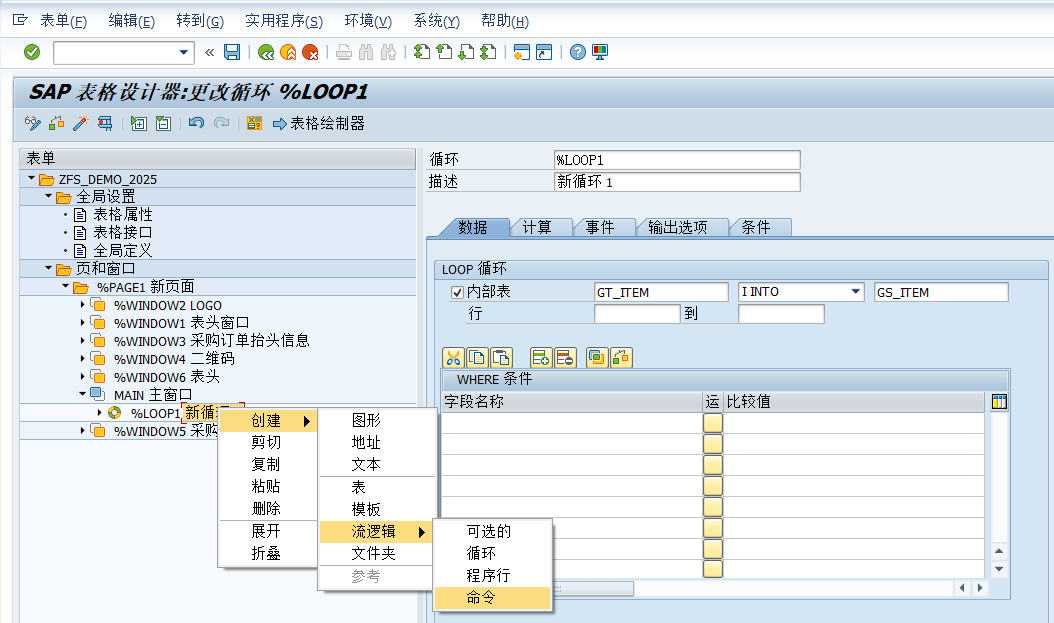Click the Previous page icon
Screen dimensions: 1054x623
[444, 52]
